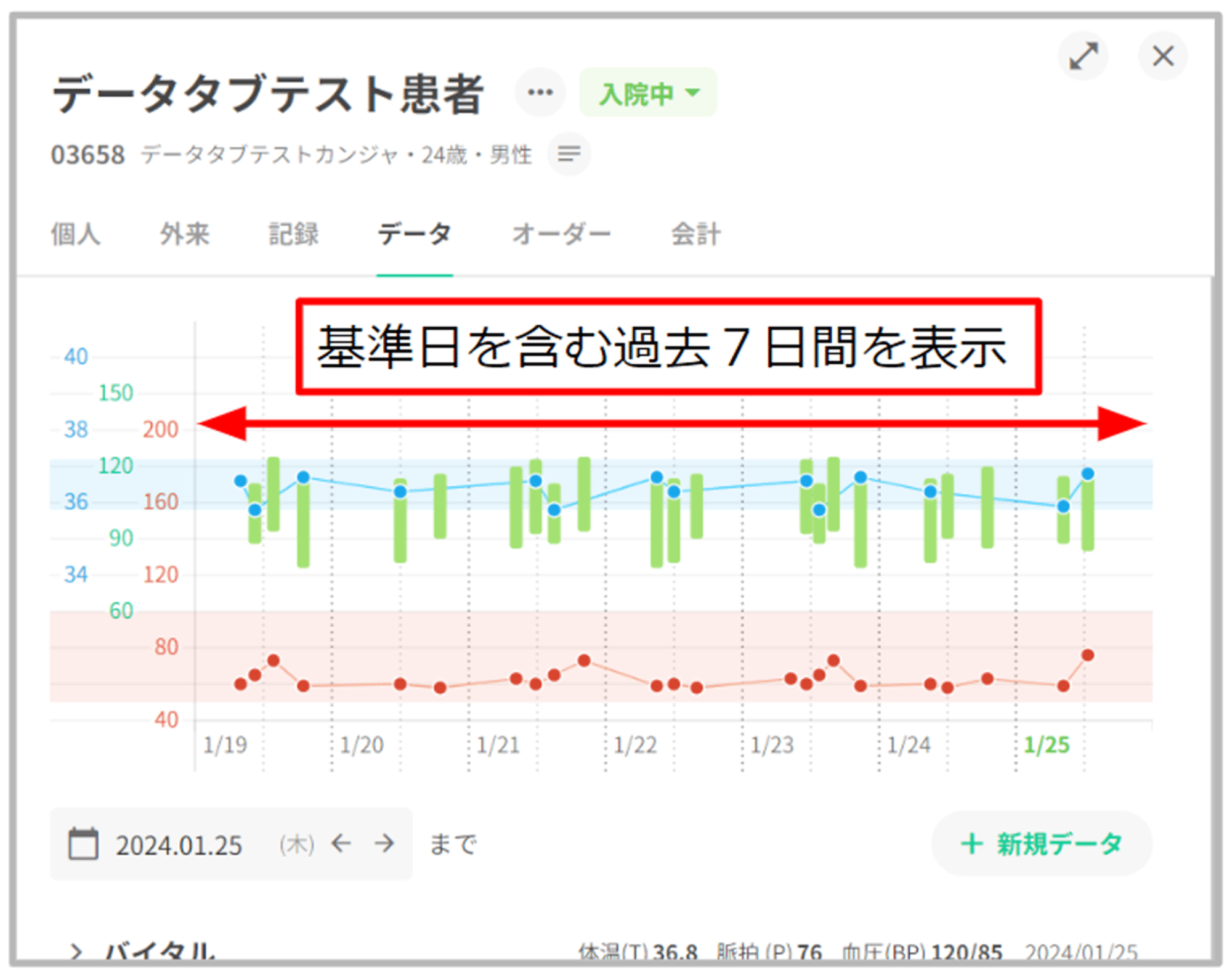Click the 1/25 date label on chart
1232x975 pixels.
(x=1046, y=745)
